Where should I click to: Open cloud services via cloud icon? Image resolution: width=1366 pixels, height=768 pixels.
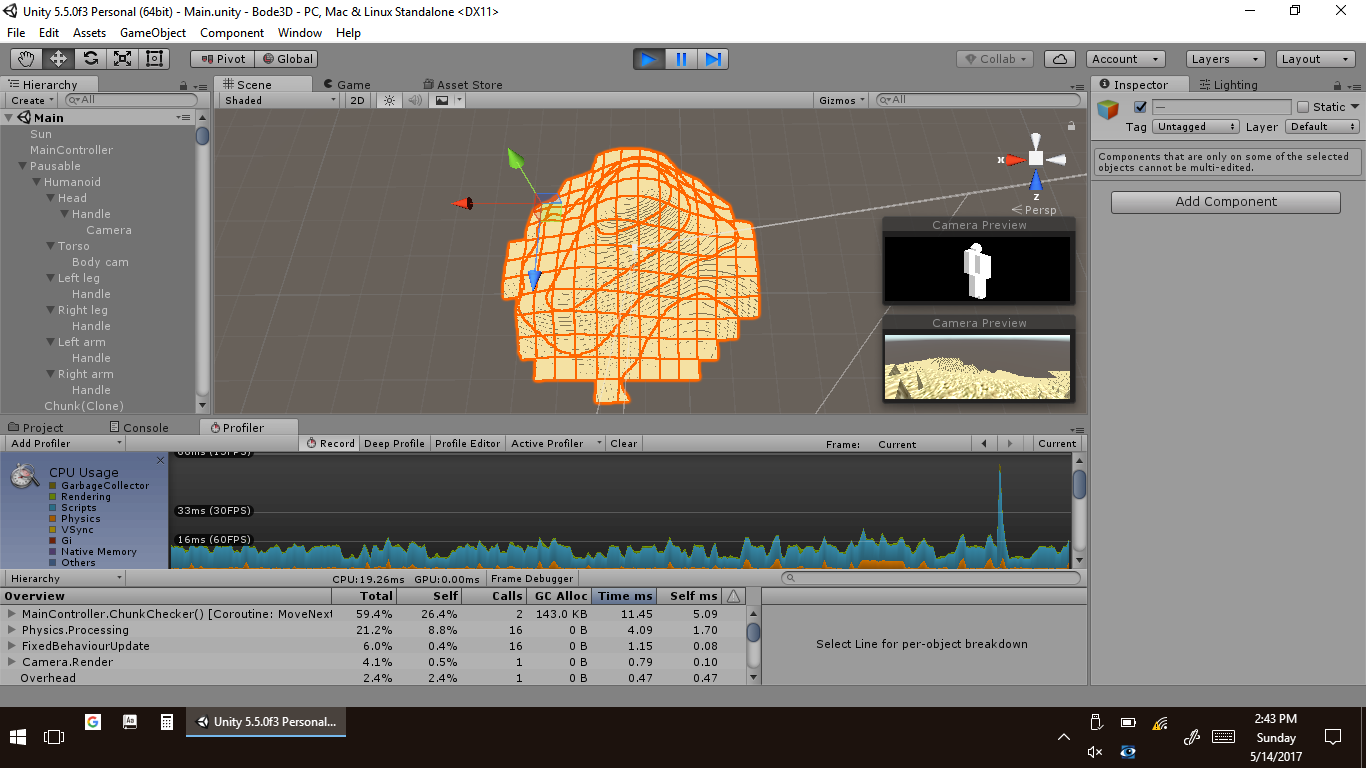click(x=1061, y=59)
